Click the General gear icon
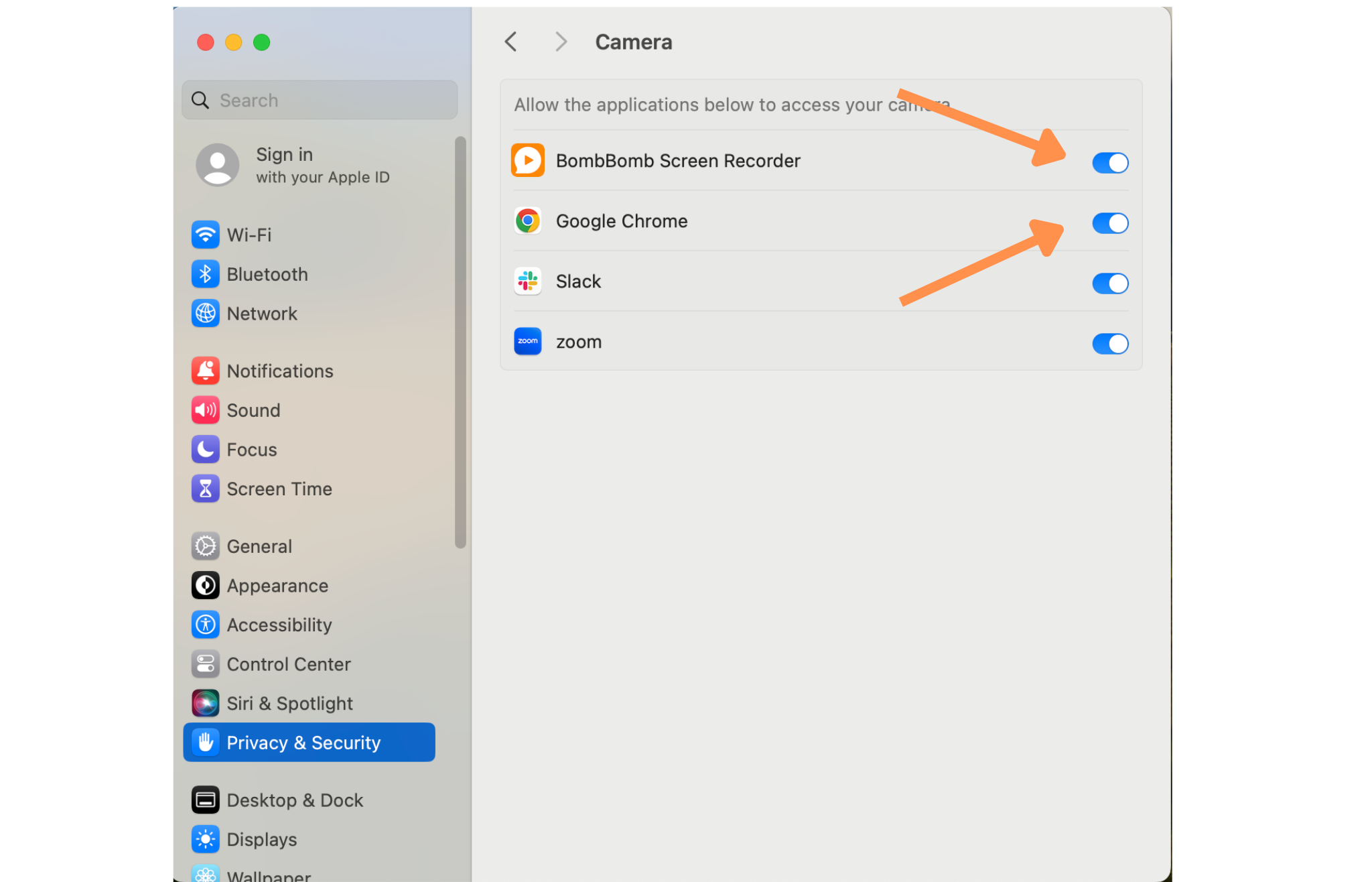The image size is (1372, 882). point(205,546)
